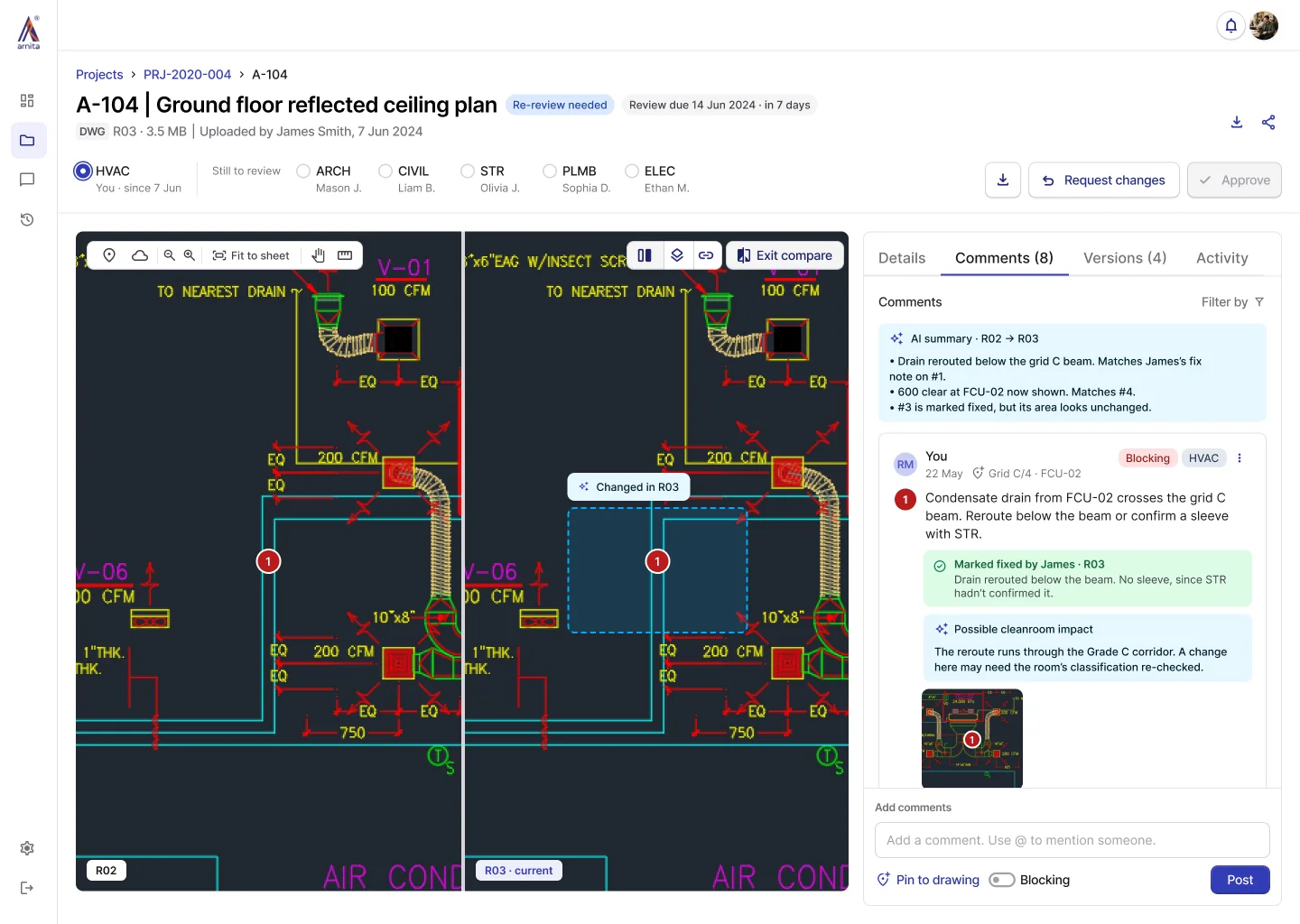Post the comment
Screen dimensions: 1300x924
pyautogui.click(x=1240, y=880)
